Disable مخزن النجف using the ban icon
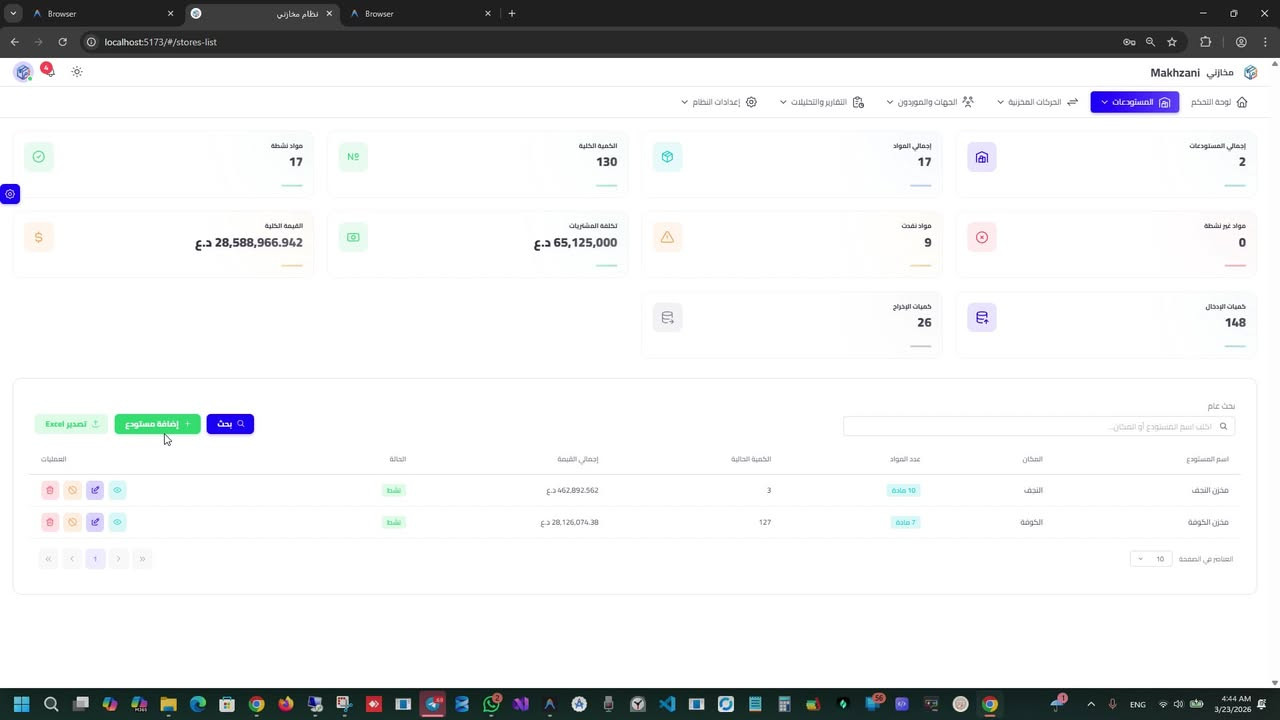The height and width of the screenshot is (720, 1280). coord(72,490)
